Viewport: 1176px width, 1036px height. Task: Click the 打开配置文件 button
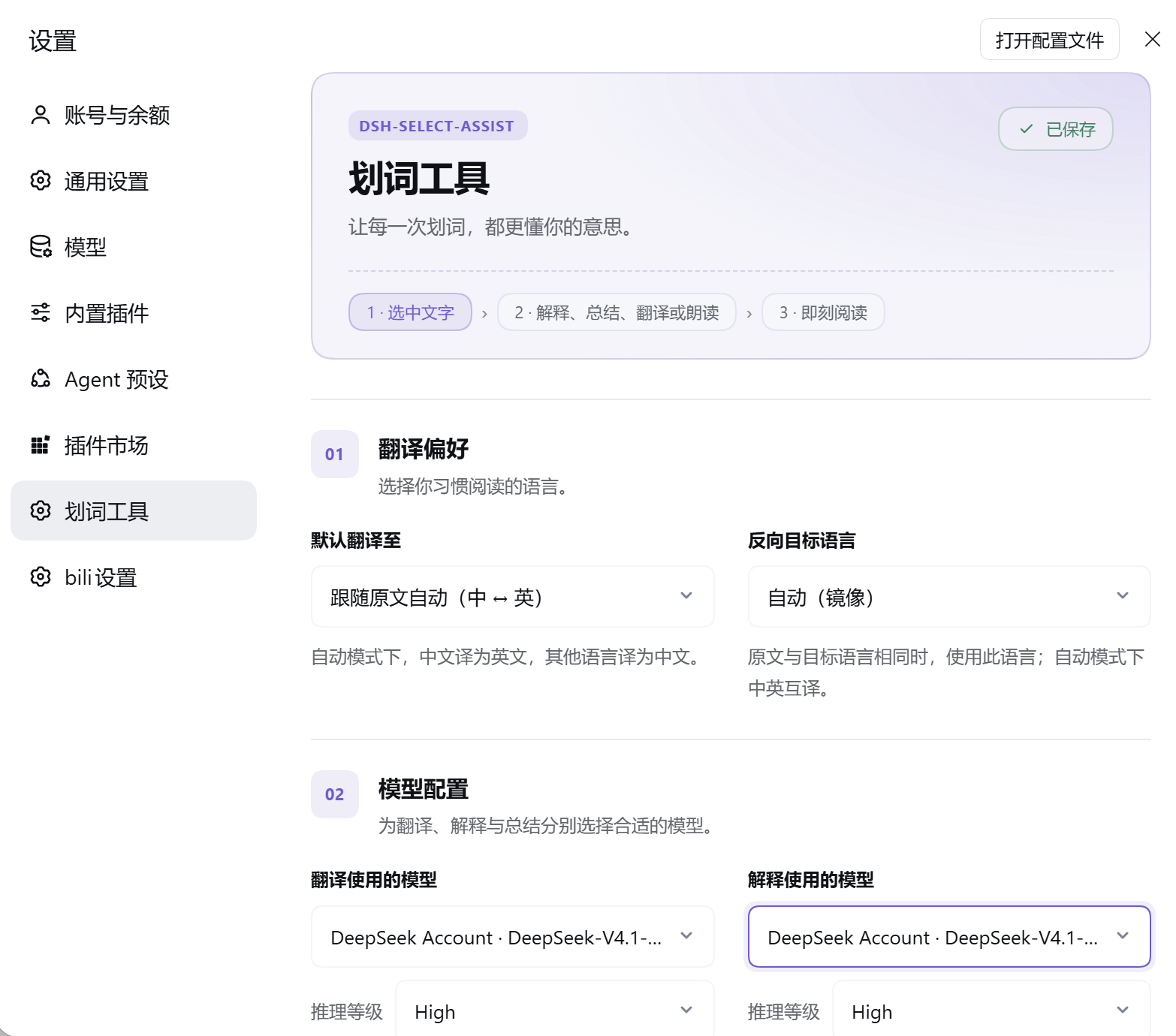[1049, 39]
